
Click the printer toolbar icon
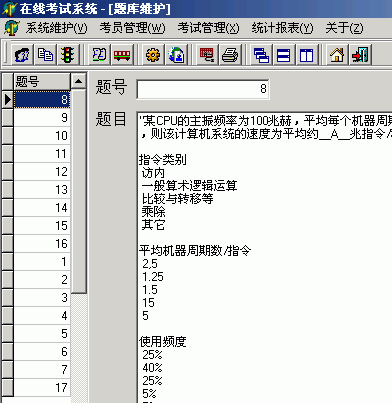point(230,54)
